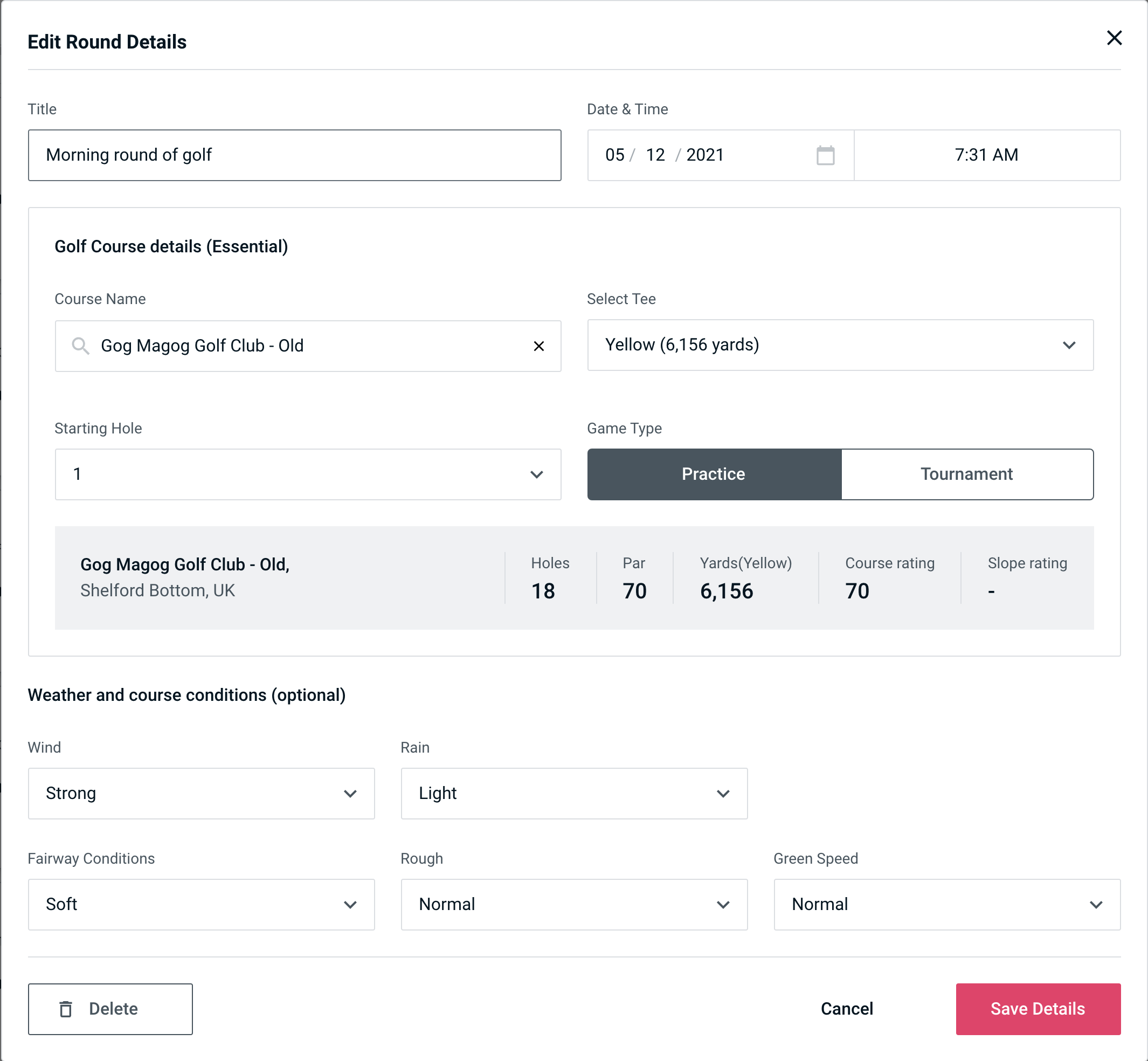Screen dimensions: 1148x1061
Task: Select the Rough dropdown menu
Action: (x=574, y=904)
